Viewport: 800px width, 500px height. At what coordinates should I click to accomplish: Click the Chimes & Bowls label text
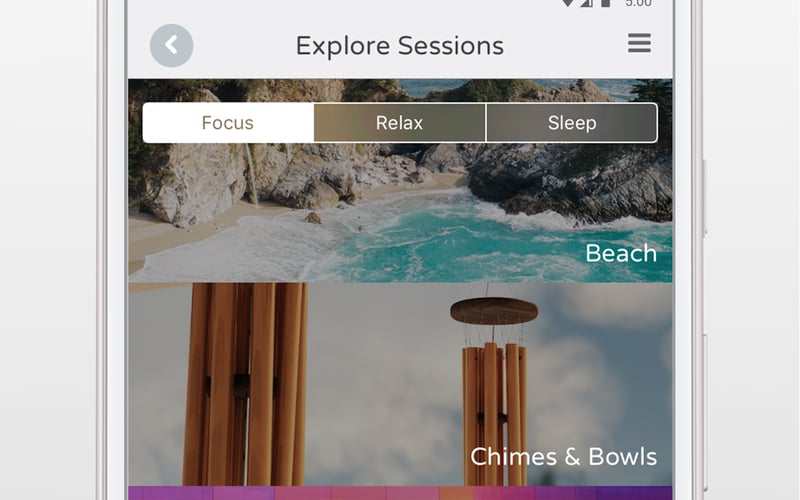(x=563, y=457)
